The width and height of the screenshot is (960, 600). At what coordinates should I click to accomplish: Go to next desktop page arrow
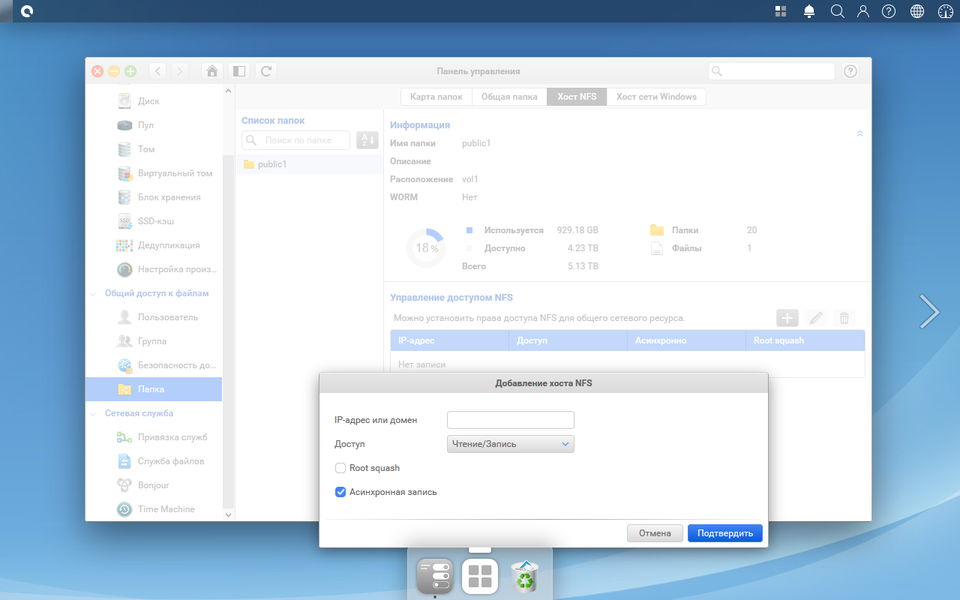point(929,312)
